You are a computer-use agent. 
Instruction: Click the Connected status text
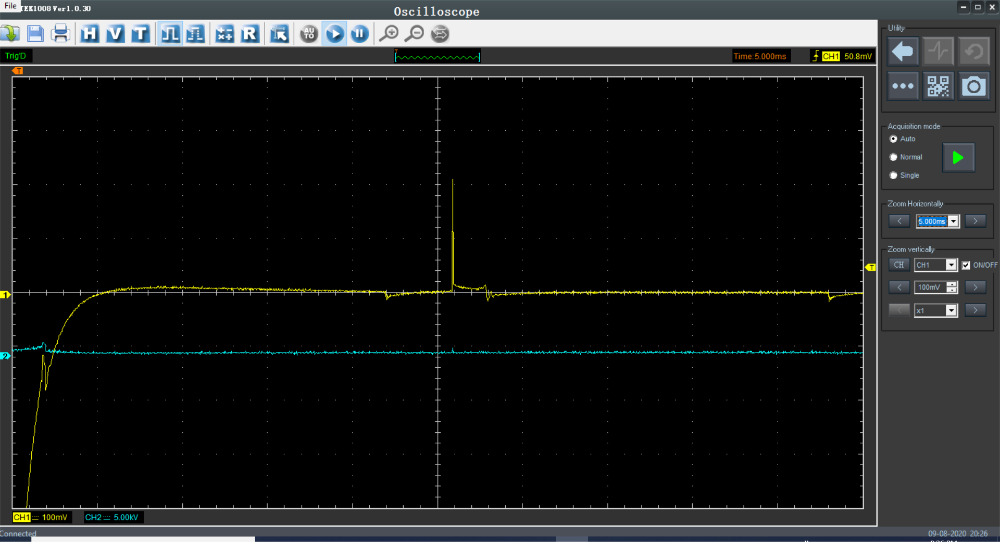tap(18, 534)
